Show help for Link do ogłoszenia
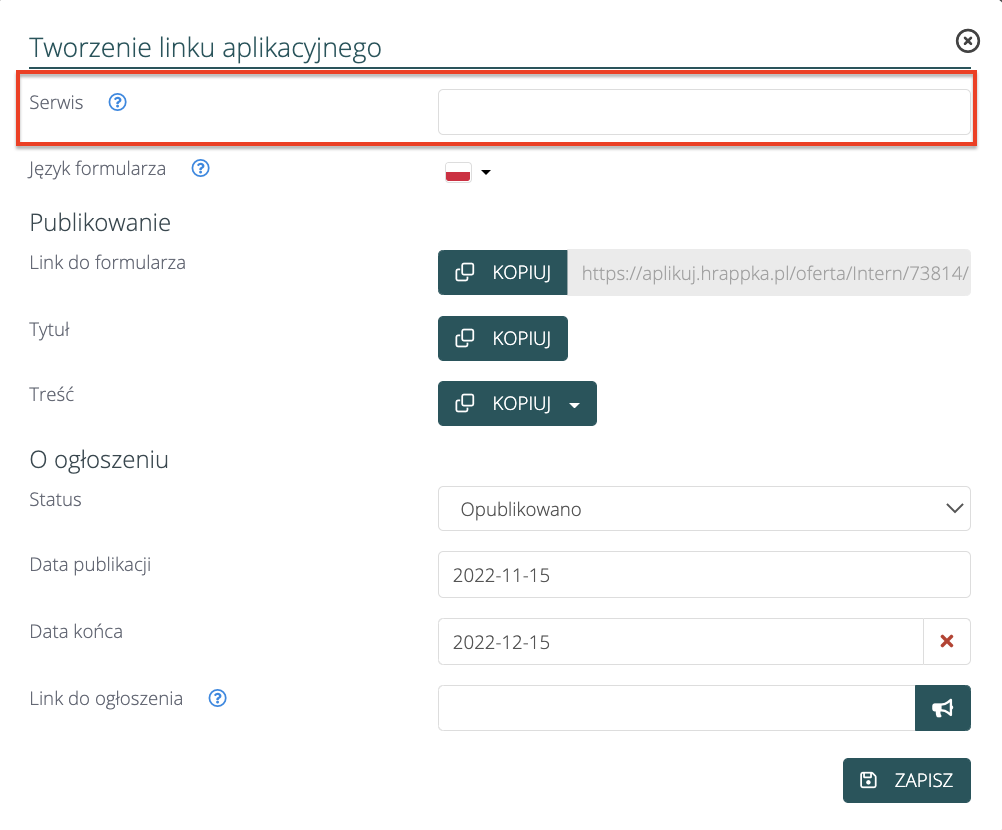Screen dimensions: 1002x830 (x=218, y=698)
